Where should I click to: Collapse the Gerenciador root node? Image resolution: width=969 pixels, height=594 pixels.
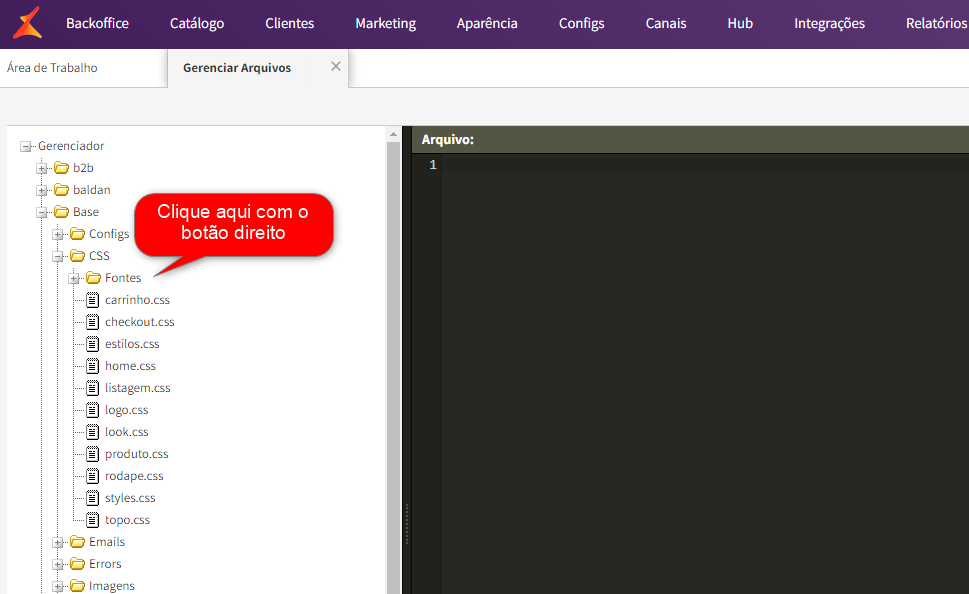25,146
